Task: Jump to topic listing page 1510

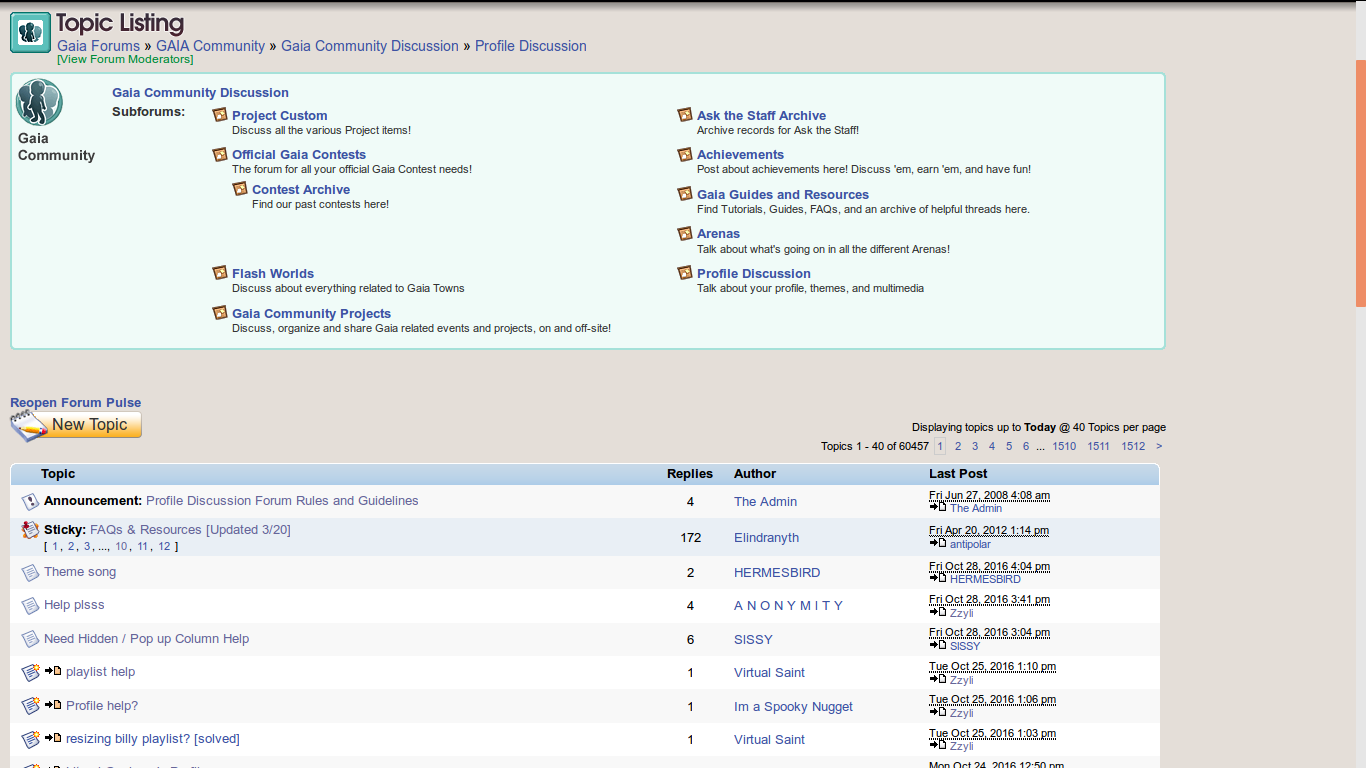Action: pyautogui.click(x=1064, y=446)
